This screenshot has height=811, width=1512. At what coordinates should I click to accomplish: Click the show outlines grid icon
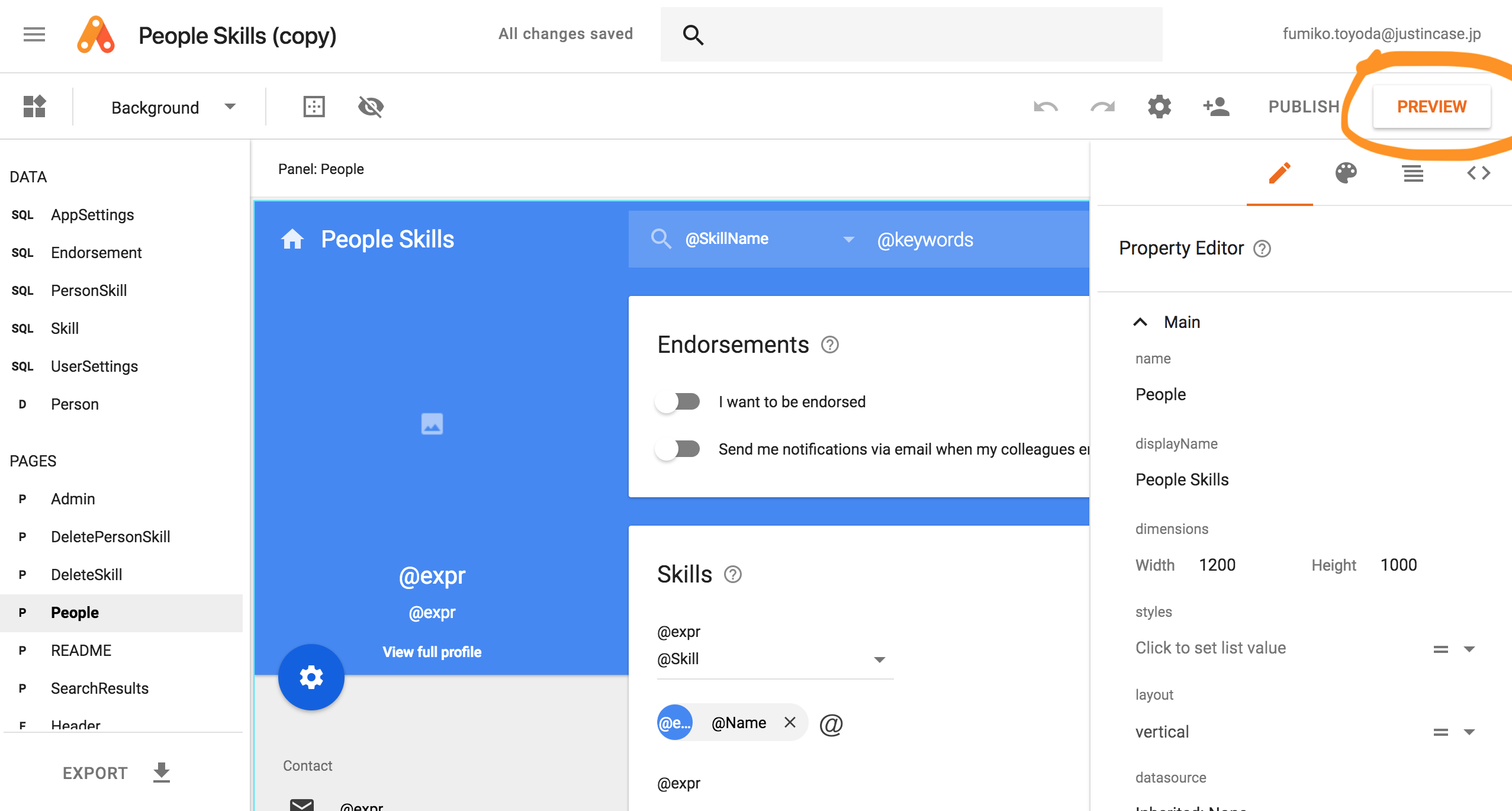(314, 107)
